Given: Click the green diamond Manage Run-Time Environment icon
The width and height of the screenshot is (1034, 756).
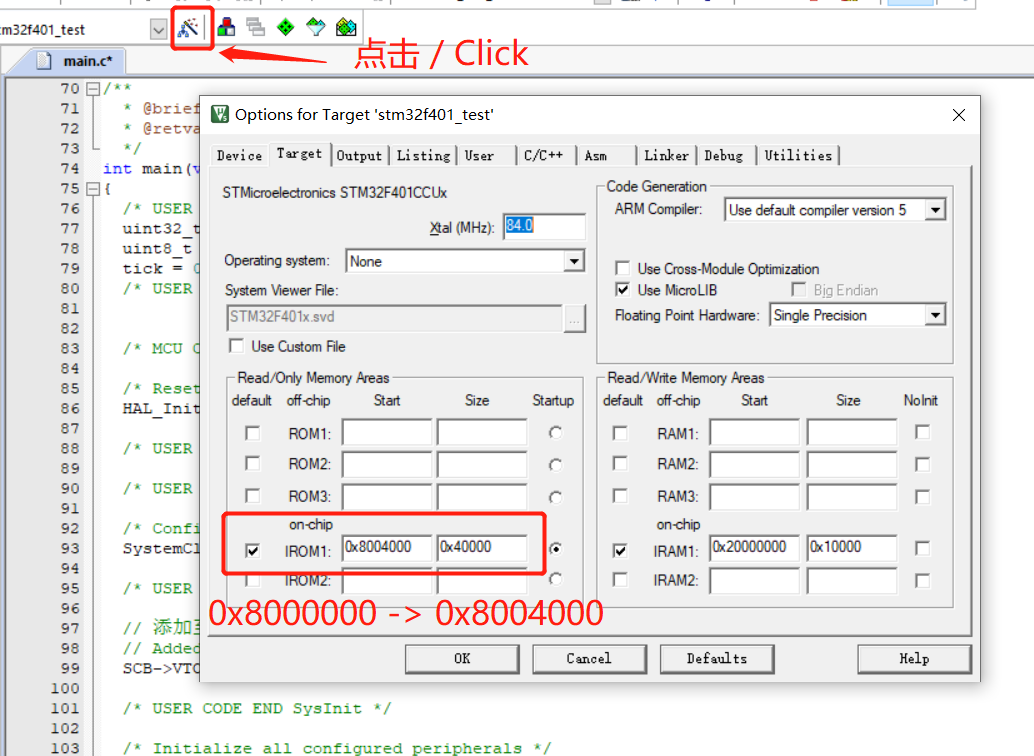Looking at the screenshot, I should 286,27.
